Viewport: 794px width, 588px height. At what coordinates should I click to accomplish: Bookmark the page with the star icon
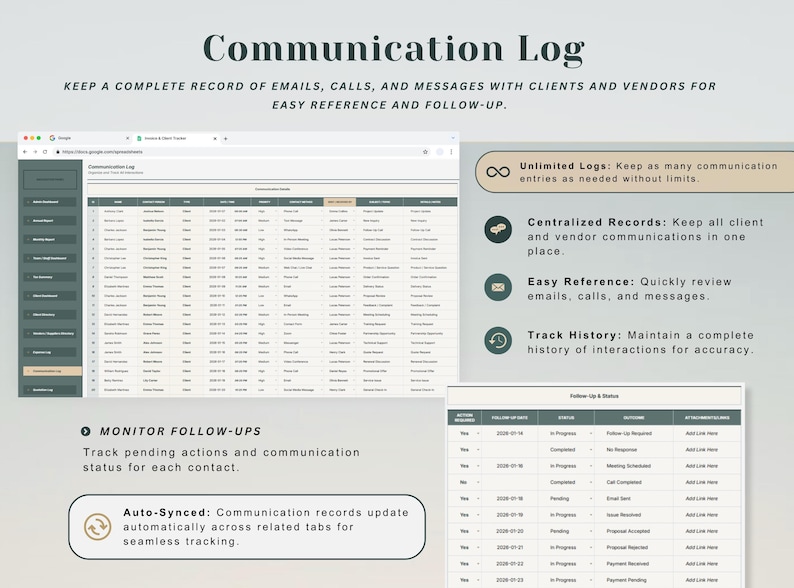425,151
